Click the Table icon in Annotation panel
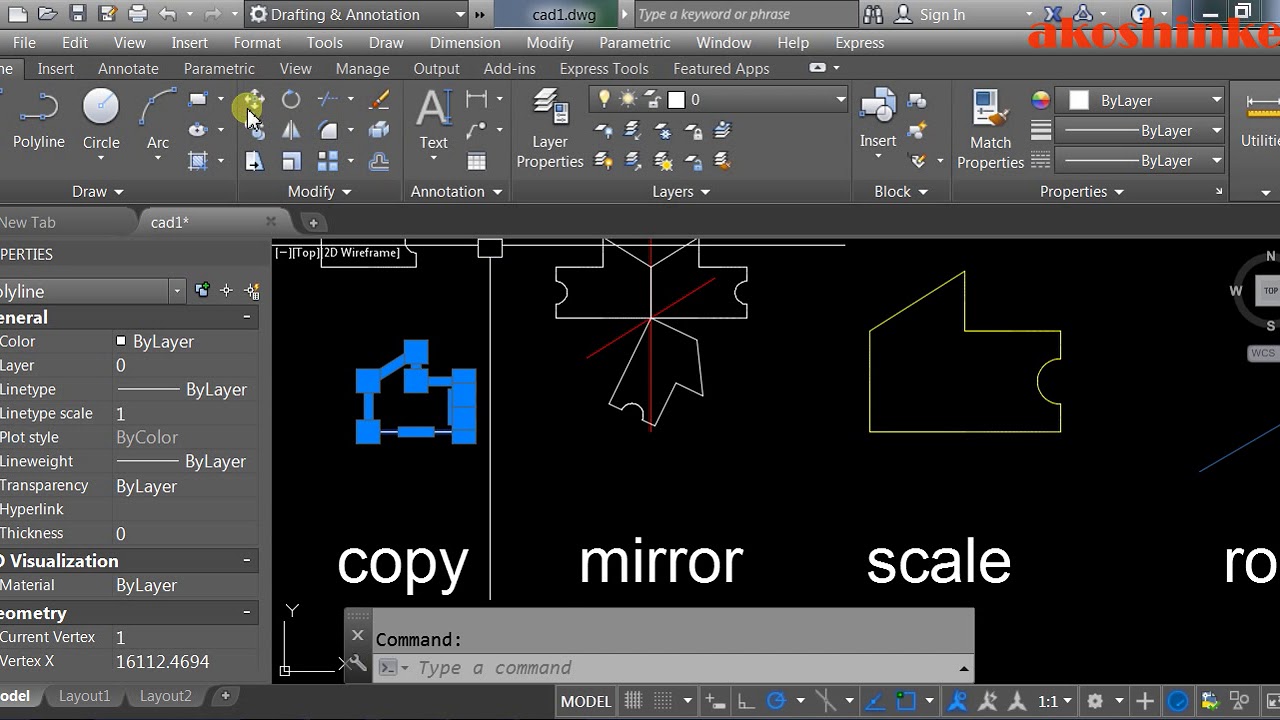 point(477,161)
